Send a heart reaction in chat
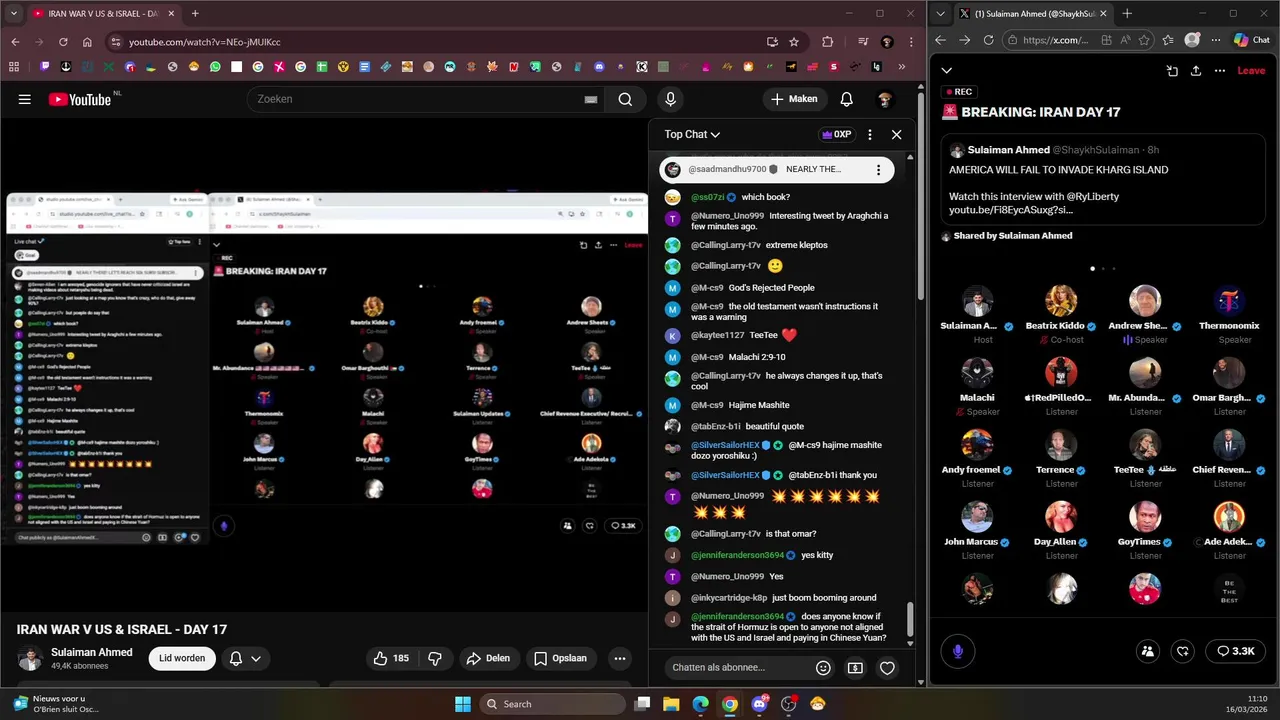1280x720 pixels. (887, 667)
